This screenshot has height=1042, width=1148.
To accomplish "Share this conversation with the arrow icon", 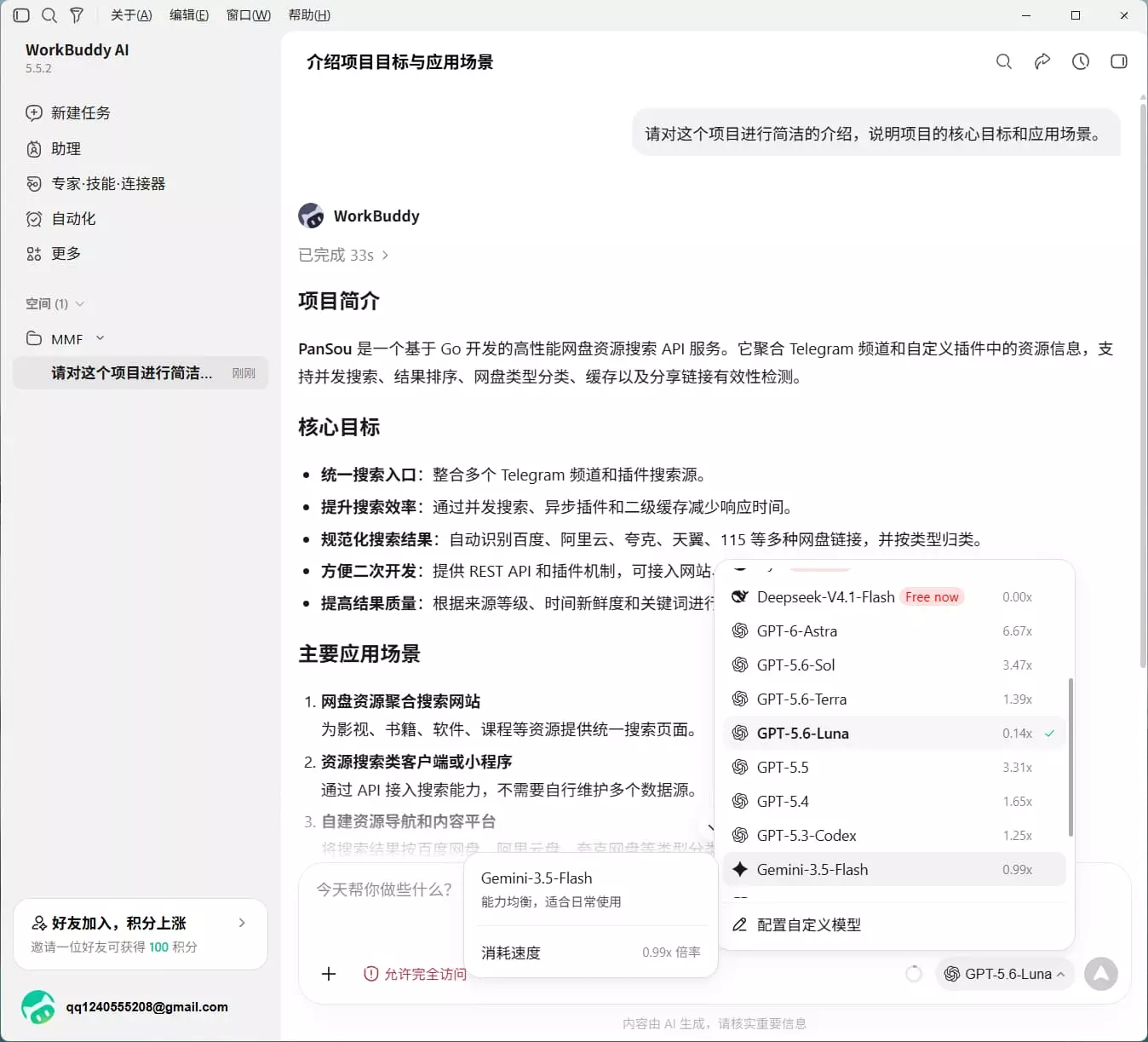I will (x=1042, y=61).
